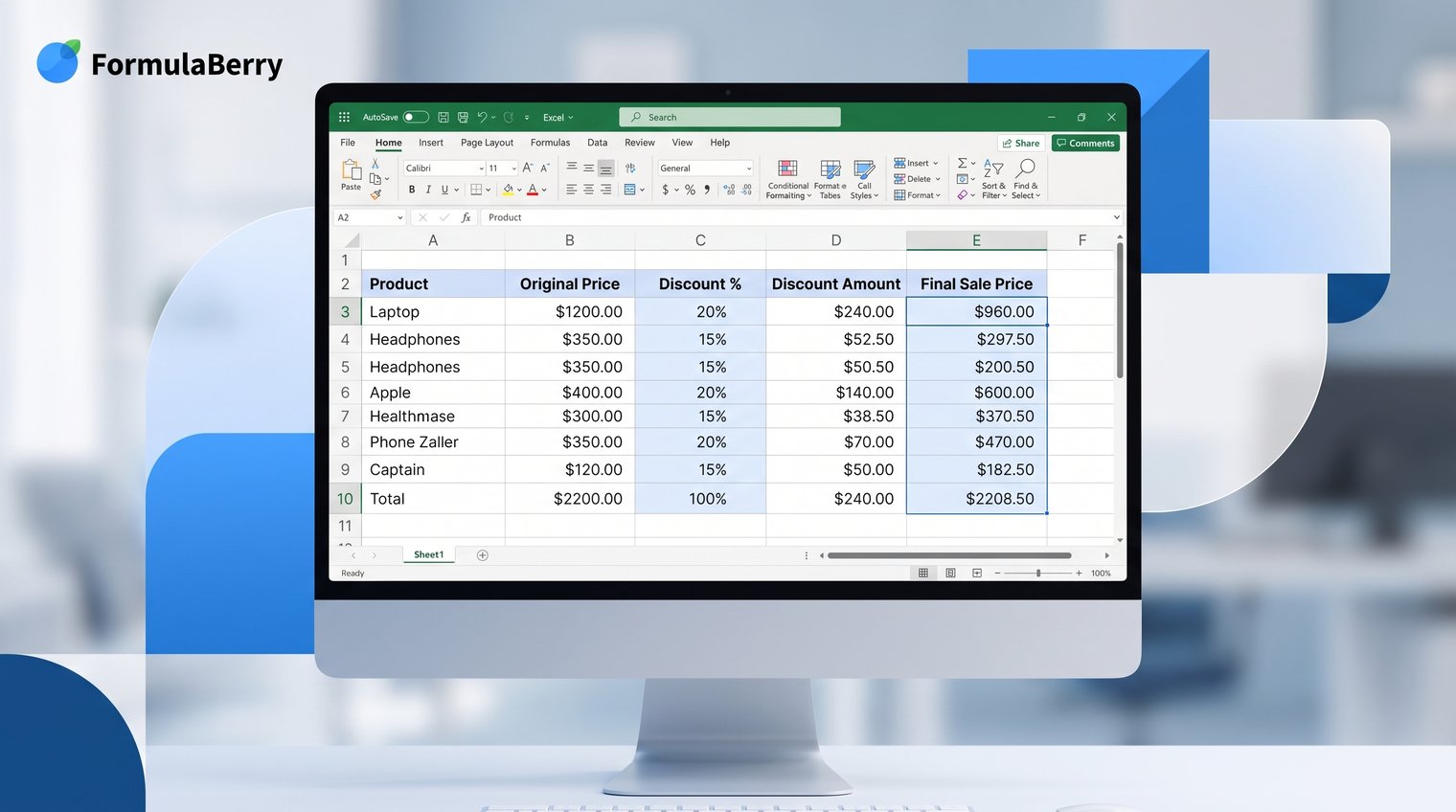Open the File menu
This screenshot has height=812, width=1456.
(x=348, y=143)
